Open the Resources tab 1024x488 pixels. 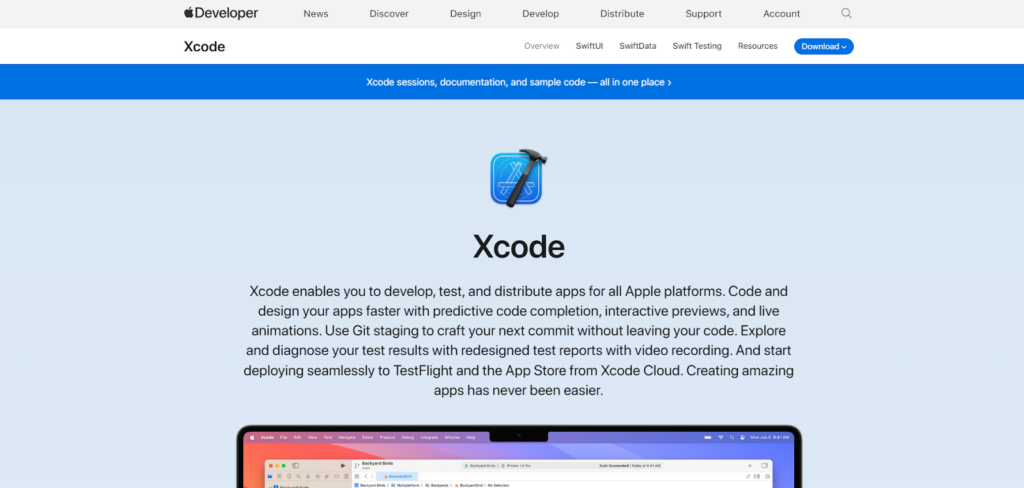758,46
